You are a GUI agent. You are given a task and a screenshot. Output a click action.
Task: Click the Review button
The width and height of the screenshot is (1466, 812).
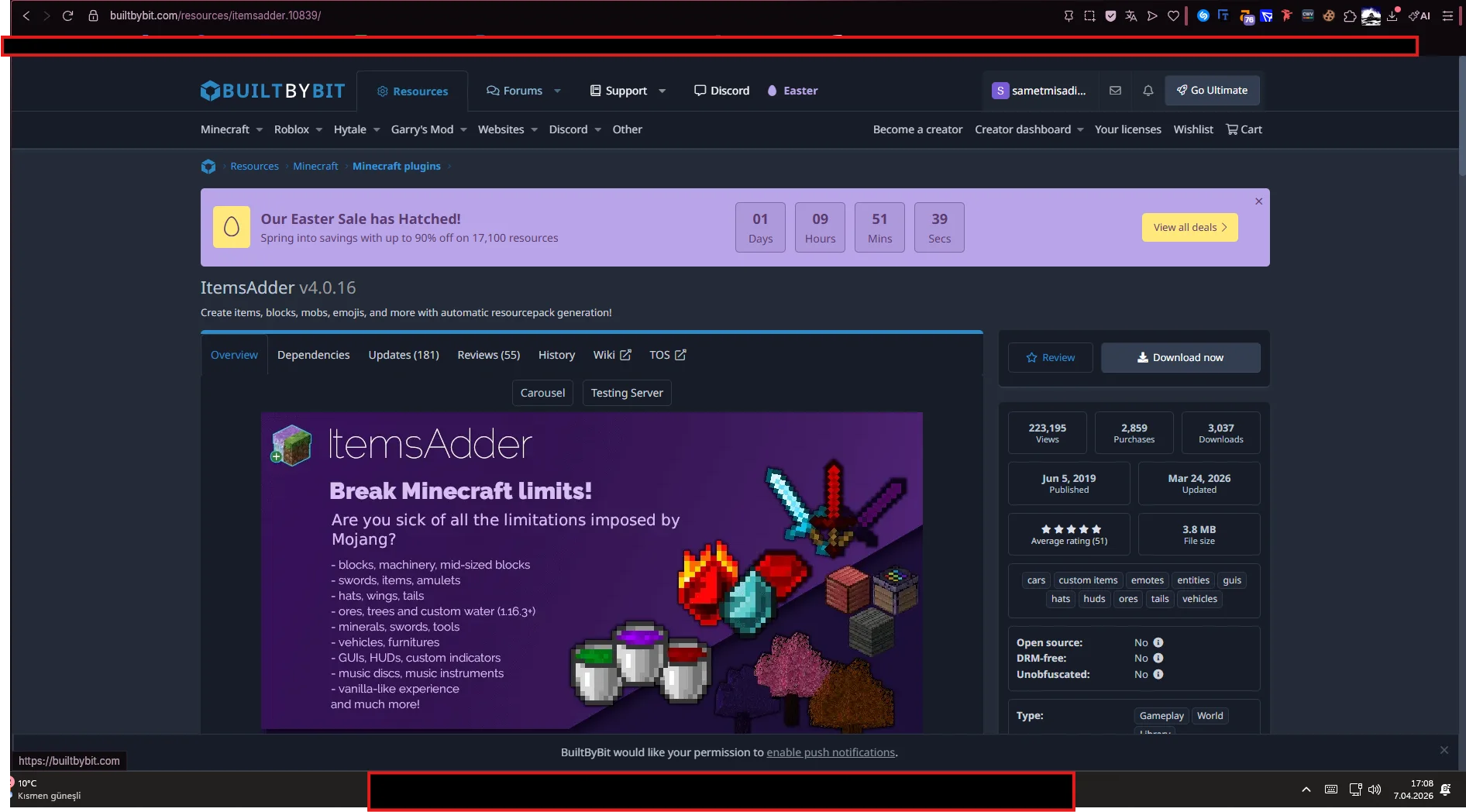click(x=1051, y=358)
